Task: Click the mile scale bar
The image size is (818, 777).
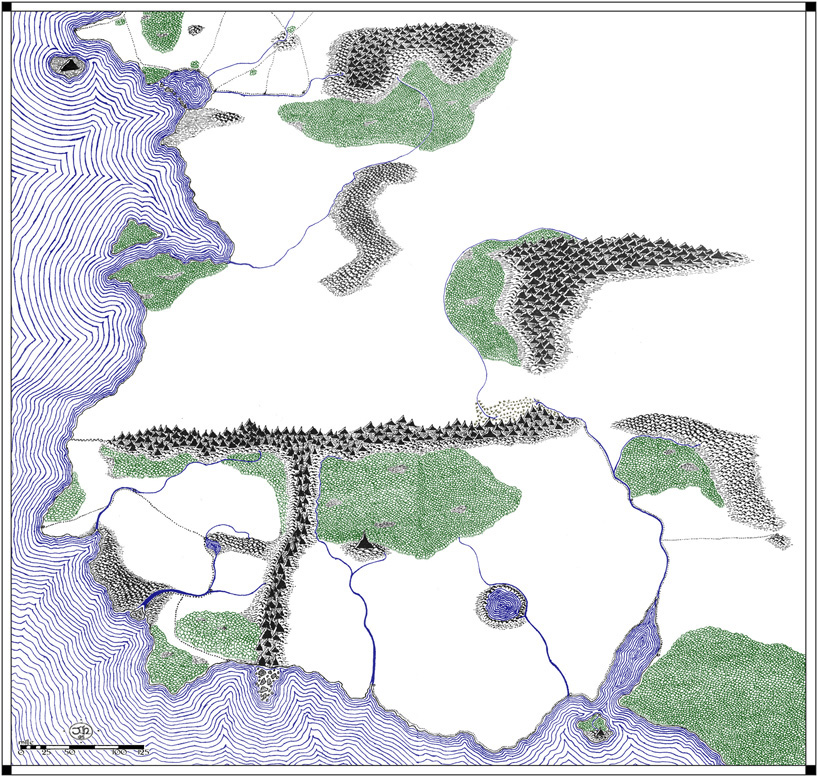Action: (x=83, y=747)
